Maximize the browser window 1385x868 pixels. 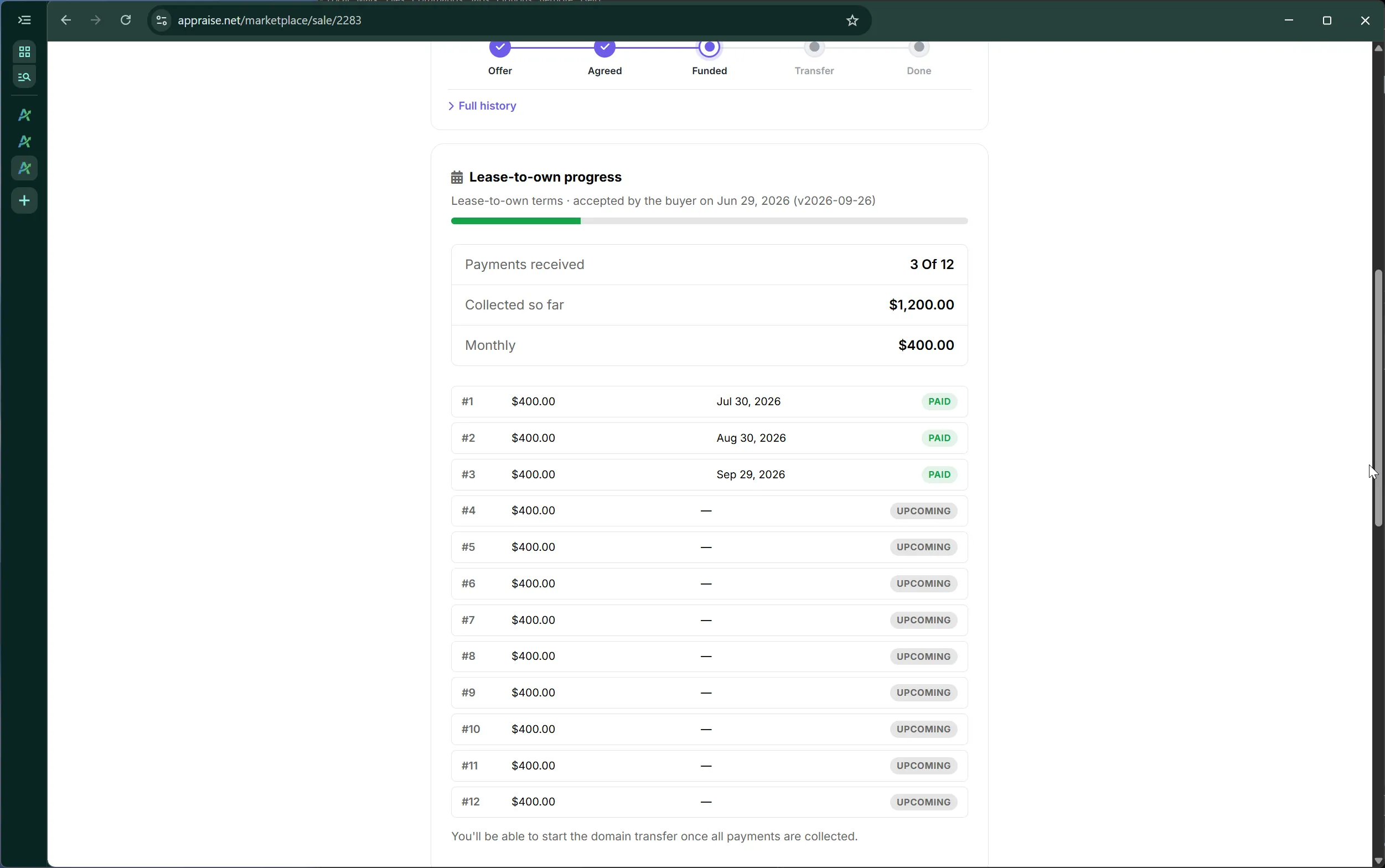pyautogui.click(x=1327, y=20)
